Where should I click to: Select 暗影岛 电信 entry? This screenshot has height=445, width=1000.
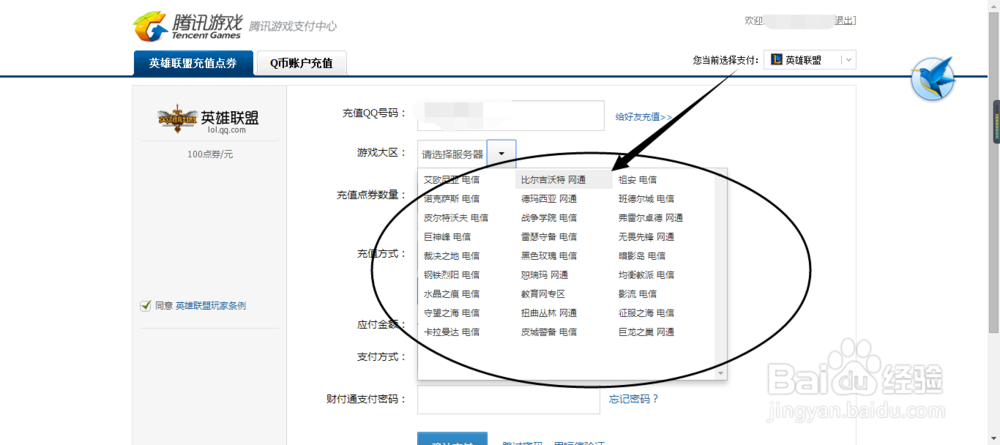coord(642,256)
